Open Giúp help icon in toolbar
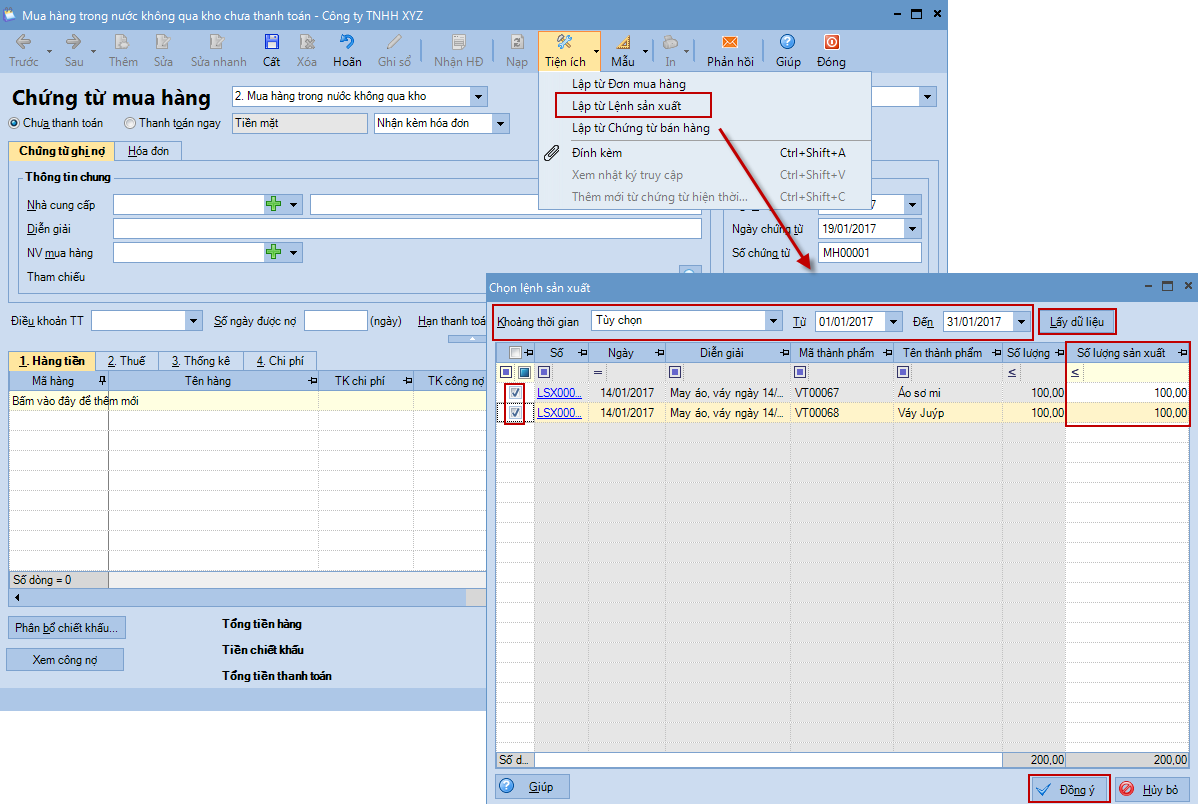Image resolution: width=1198 pixels, height=804 pixels. [x=788, y=43]
